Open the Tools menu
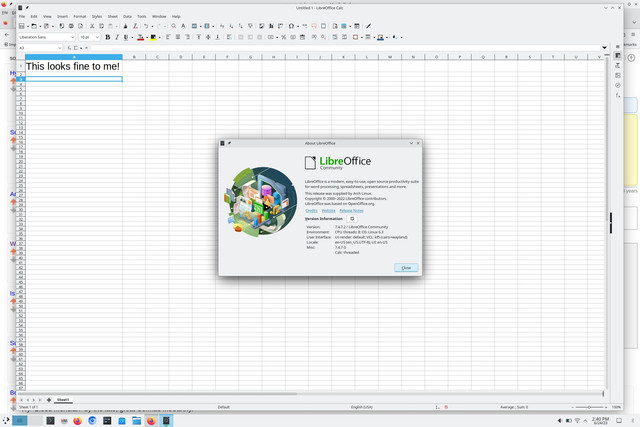This screenshot has width=640, height=427. point(142,17)
